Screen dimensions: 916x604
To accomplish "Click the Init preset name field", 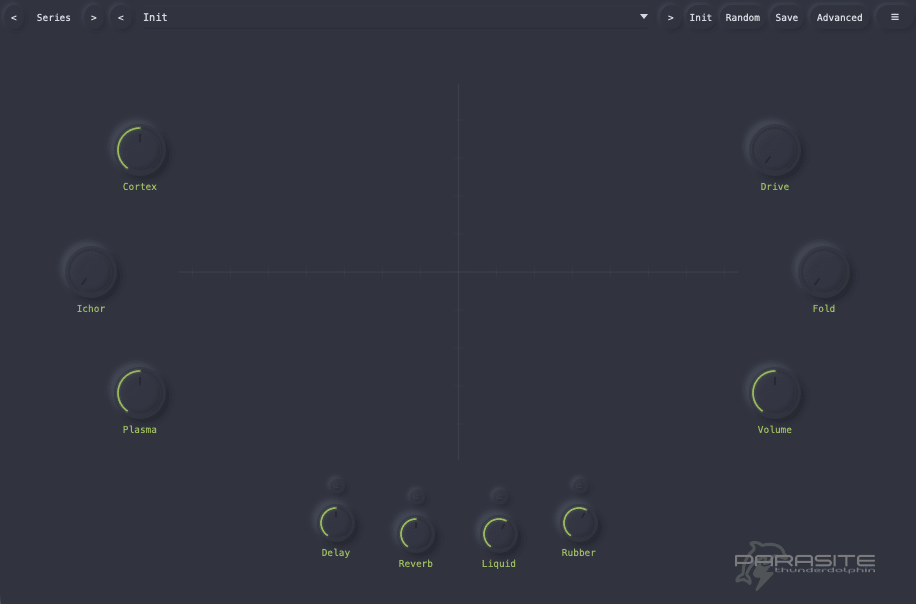I will pos(155,17).
